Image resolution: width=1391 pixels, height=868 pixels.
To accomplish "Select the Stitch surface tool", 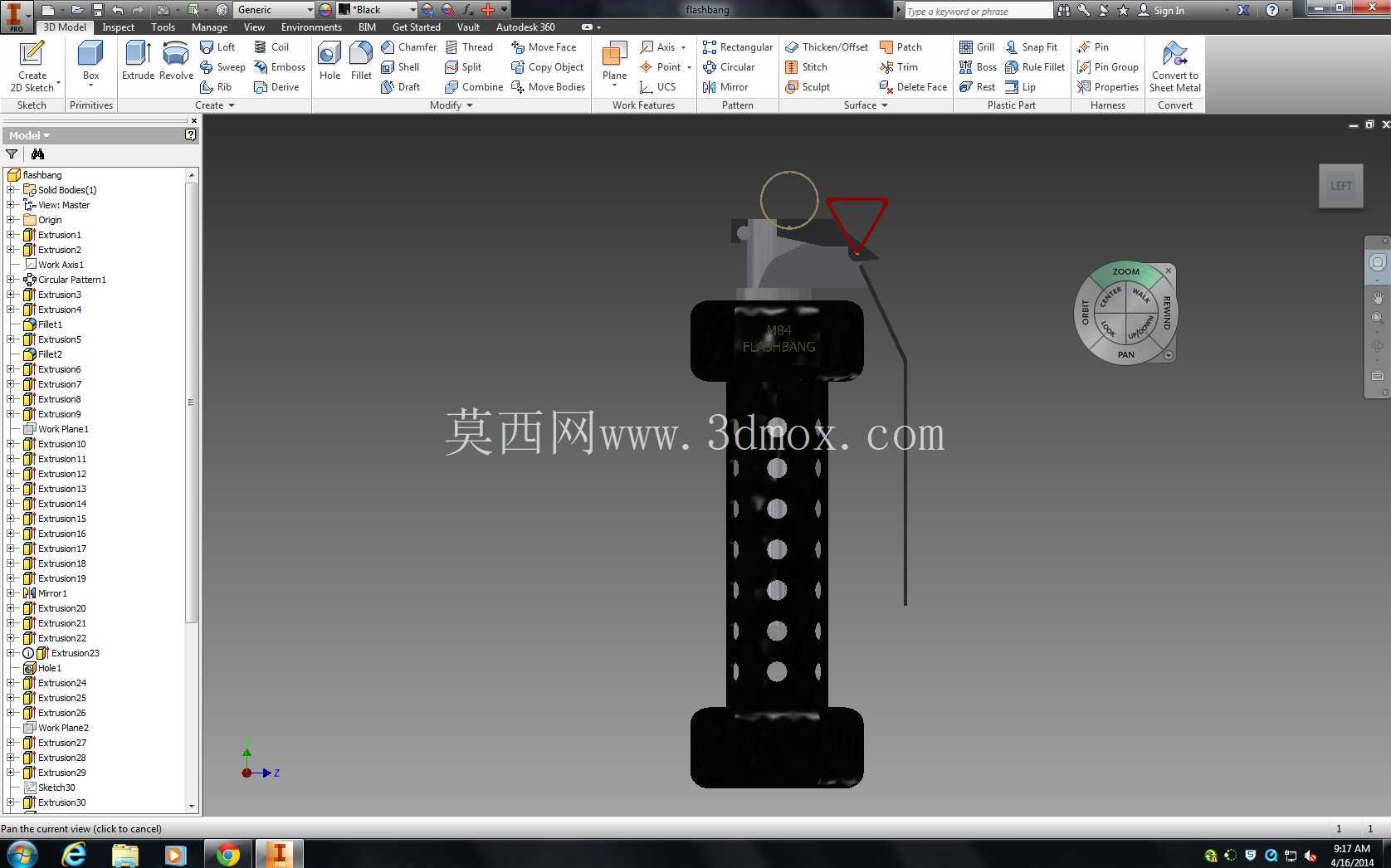I will coord(806,67).
